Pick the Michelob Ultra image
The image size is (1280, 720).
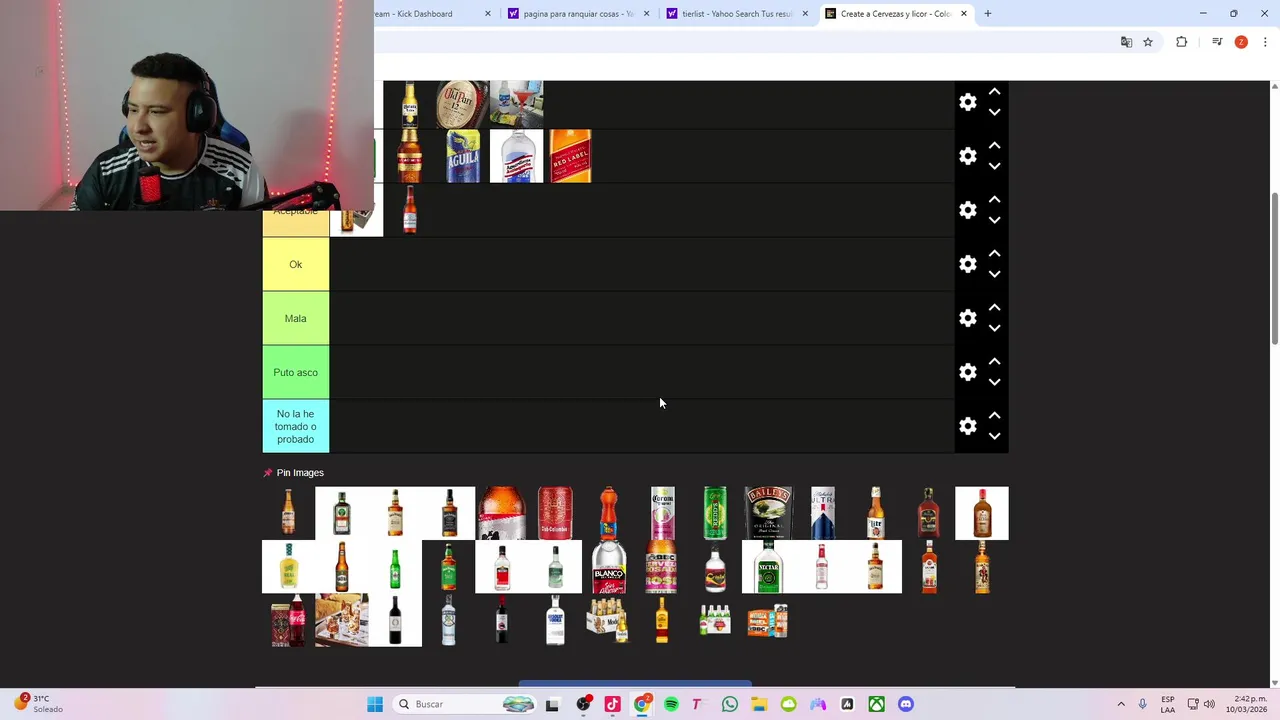822,513
